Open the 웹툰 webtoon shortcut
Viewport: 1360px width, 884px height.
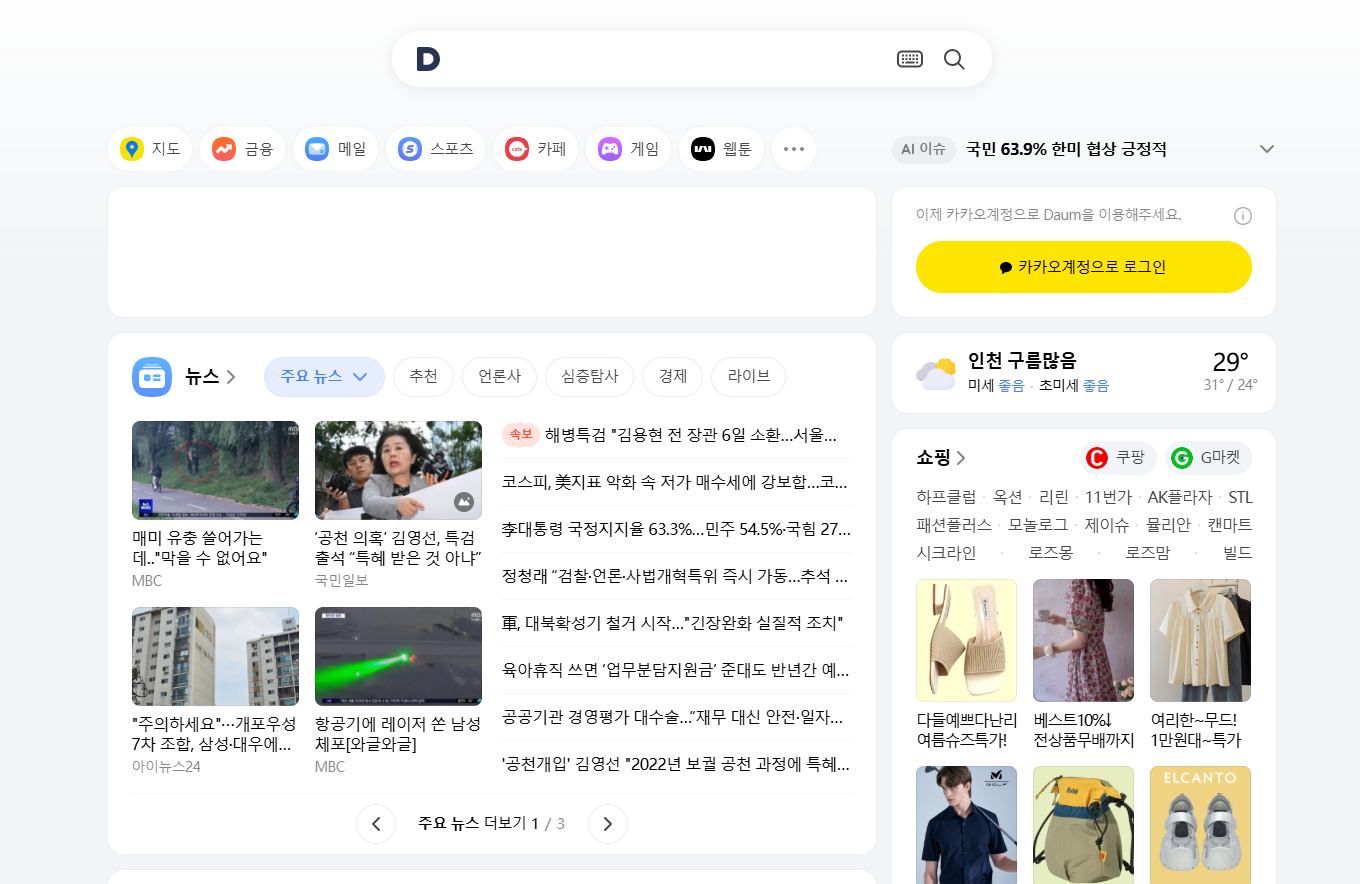[721, 149]
